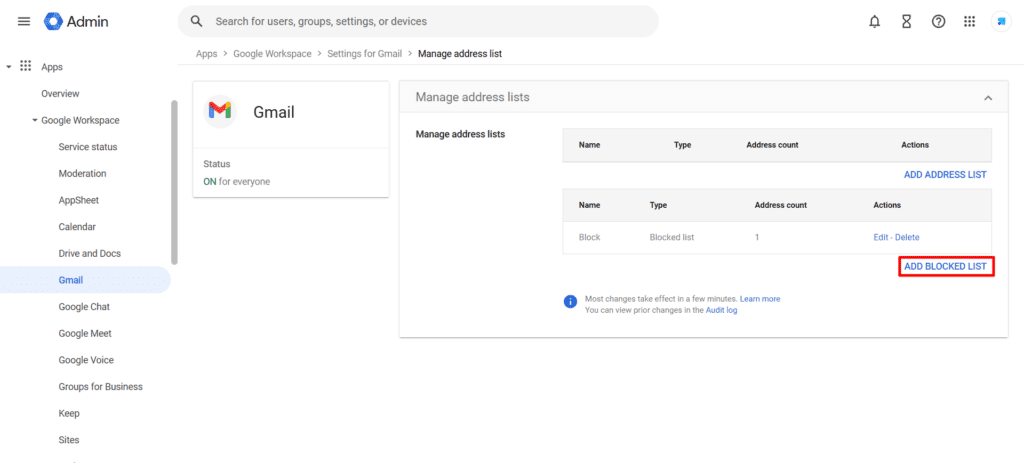Collapse the Manage address lists panel
Image resolution: width=1024 pixels, height=463 pixels.
[988, 97]
